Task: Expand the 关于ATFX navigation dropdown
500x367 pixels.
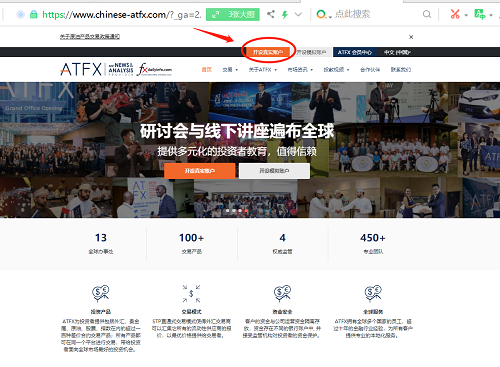Action: click(x=263, y=70)
